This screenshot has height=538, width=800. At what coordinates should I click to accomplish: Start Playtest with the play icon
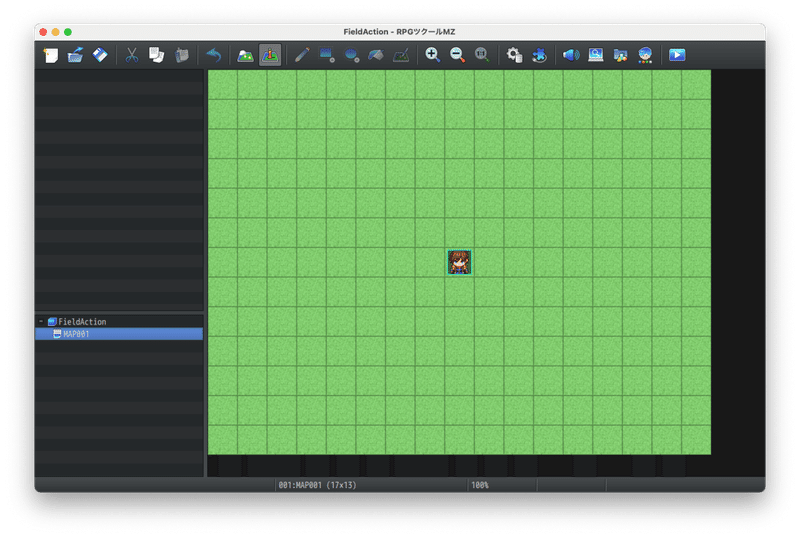tap(677, 55)
